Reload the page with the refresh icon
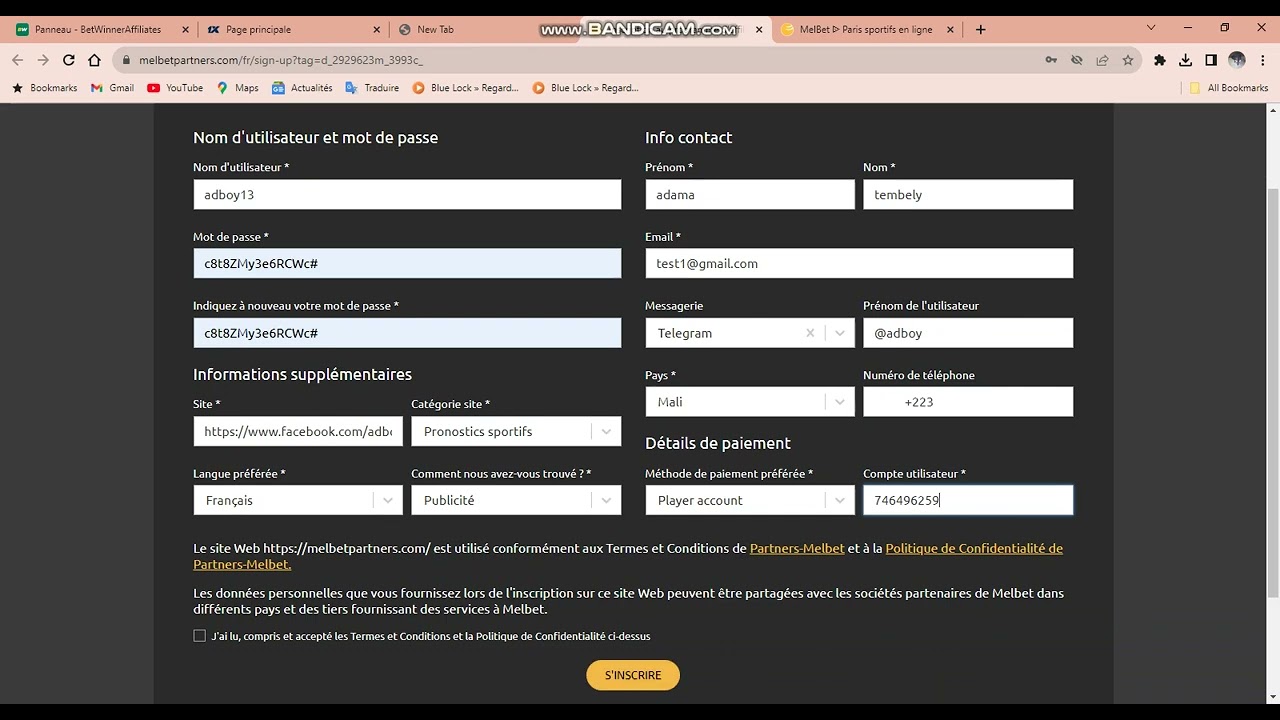Viewport: 1280px width, 720px height. click(x=69, y=60)
